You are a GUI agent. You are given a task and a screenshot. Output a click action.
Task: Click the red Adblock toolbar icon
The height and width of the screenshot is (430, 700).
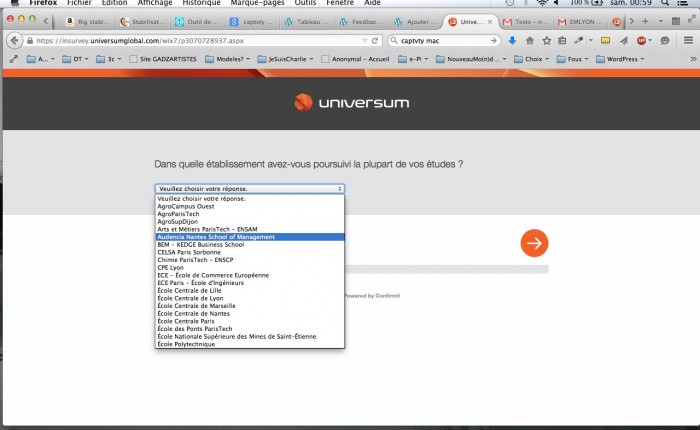coord(642,41)
